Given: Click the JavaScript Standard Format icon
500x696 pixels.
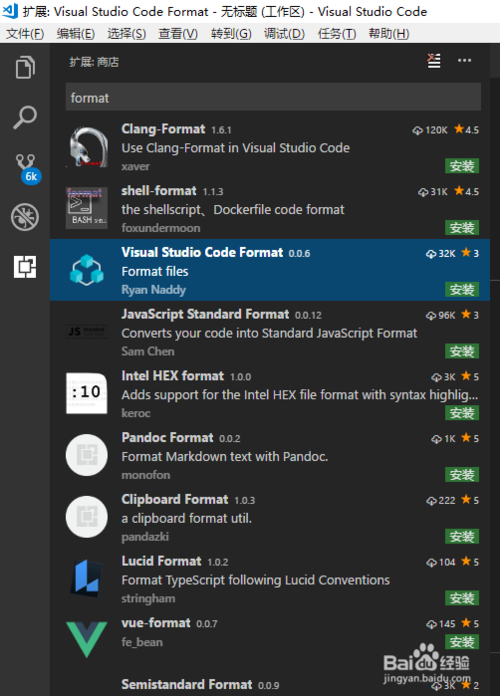Looking at the screenshot, I should click(x=87, y=331).
